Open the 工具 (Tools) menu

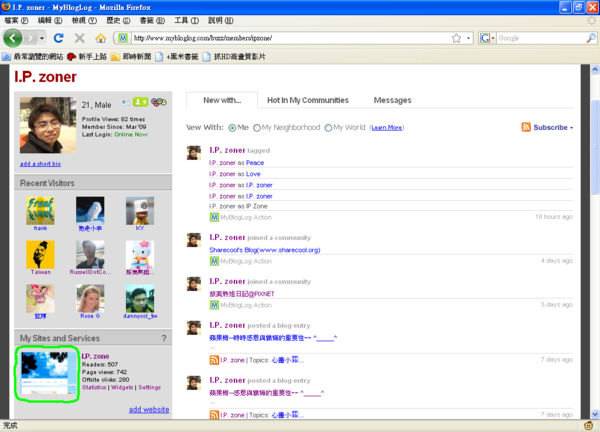[x=186, y=20]
